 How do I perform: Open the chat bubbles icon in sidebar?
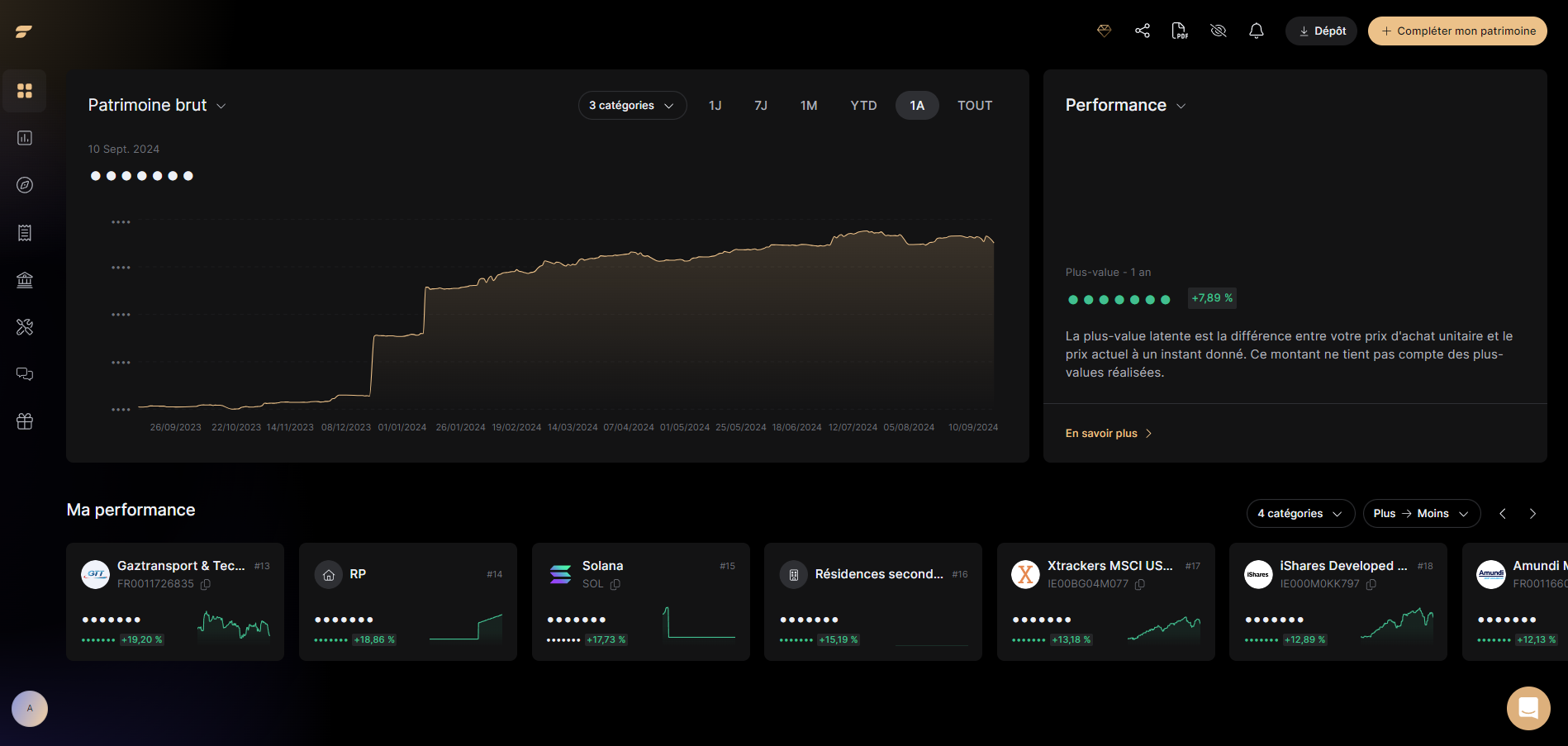(25, 374)
